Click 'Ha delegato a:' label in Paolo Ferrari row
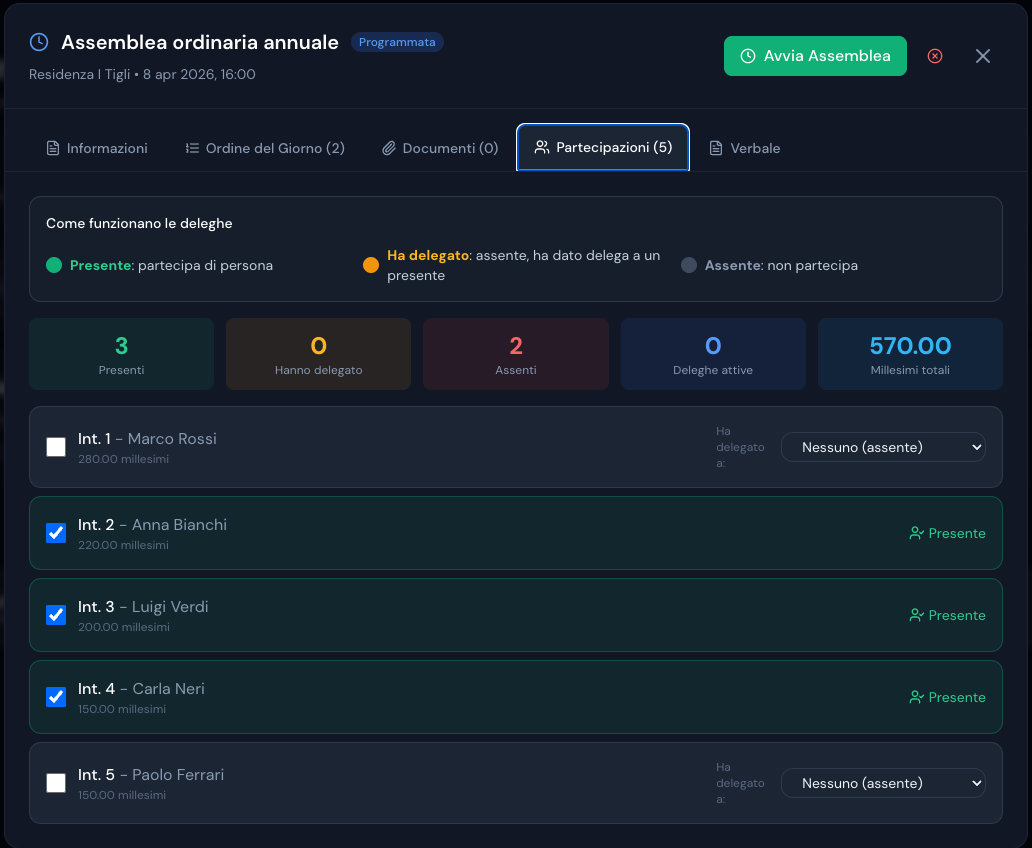Screen dimensions: 1032x848 point(740,783)
